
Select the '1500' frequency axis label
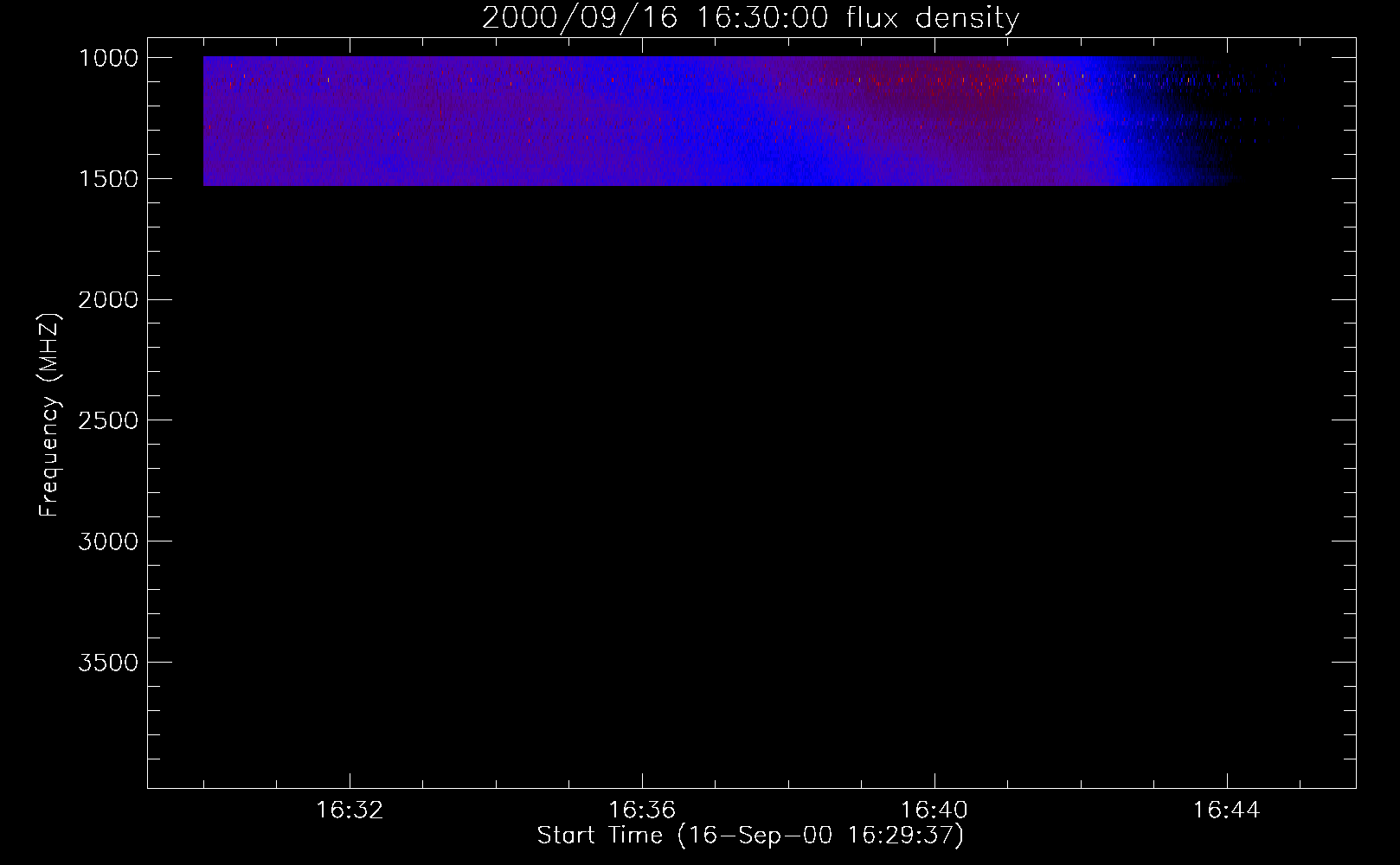[x=108, y=179]
